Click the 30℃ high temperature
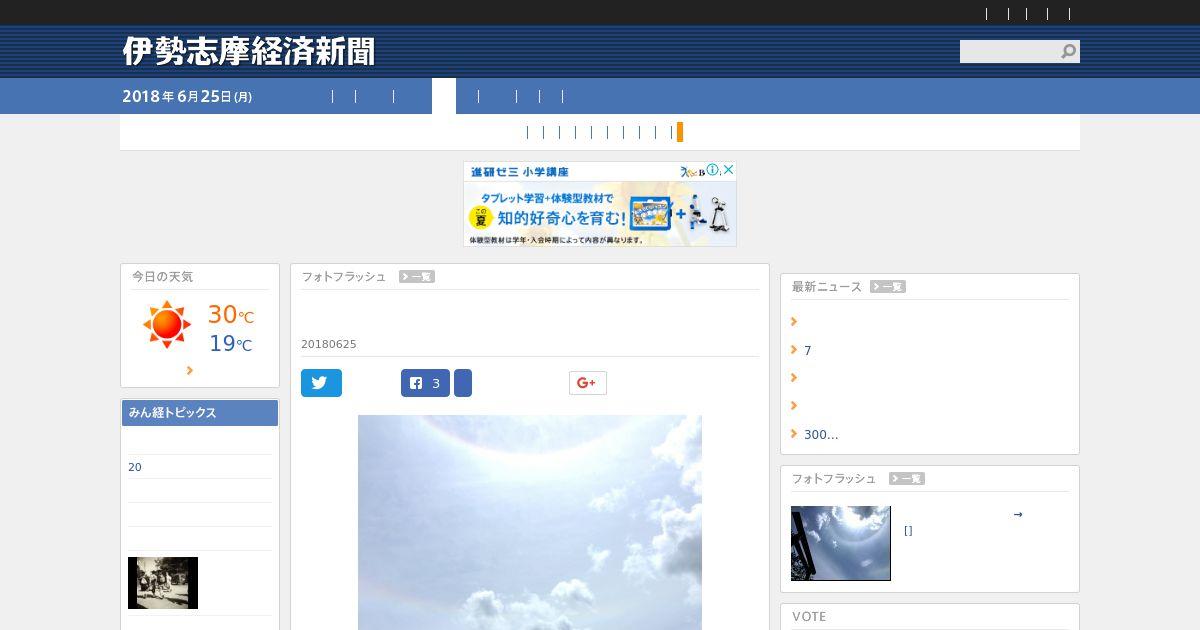Image resolution: width=1200 pixels, height=630 pixels. [230, 315]
